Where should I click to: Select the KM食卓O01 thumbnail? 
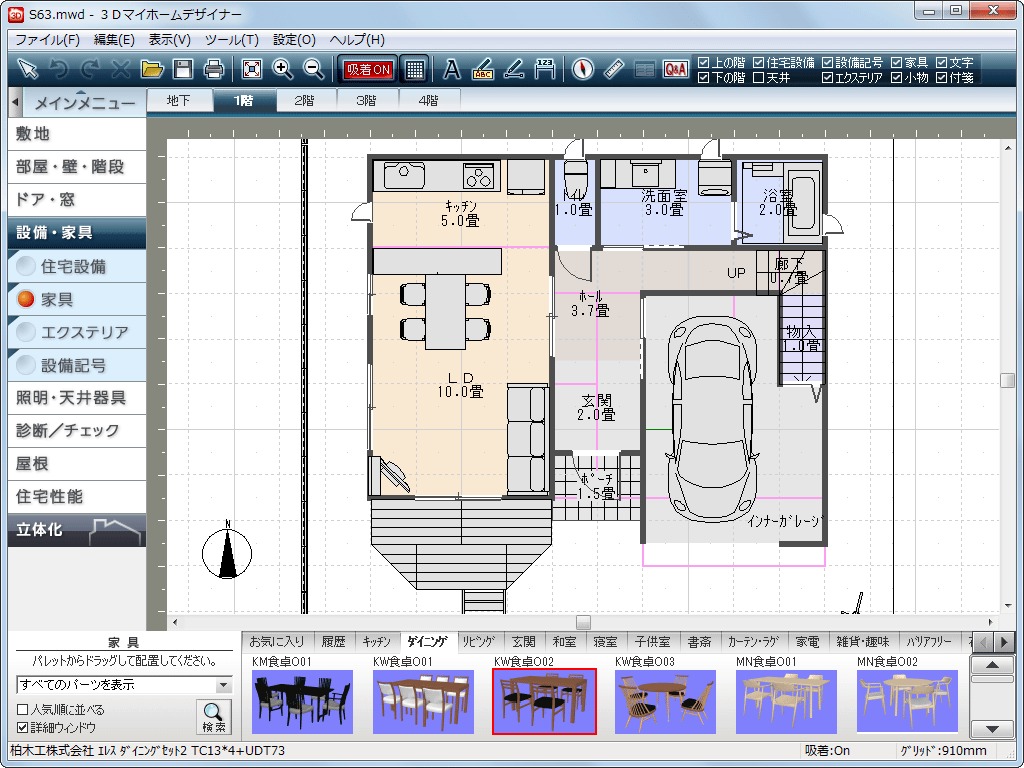302,701
